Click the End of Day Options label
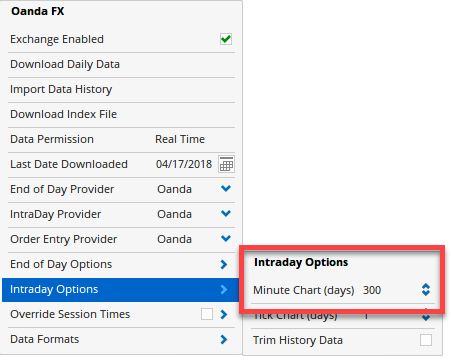 coord(61,264)
